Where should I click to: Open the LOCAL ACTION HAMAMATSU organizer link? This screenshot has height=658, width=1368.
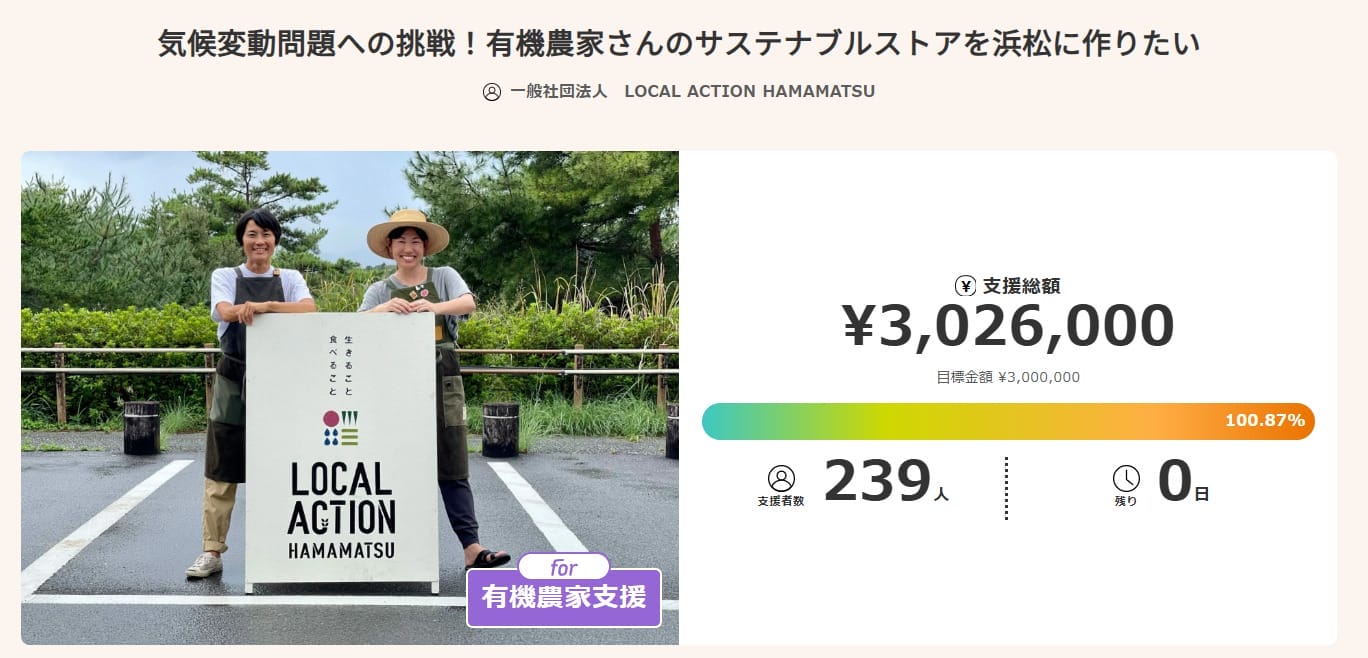coord(692,91)
